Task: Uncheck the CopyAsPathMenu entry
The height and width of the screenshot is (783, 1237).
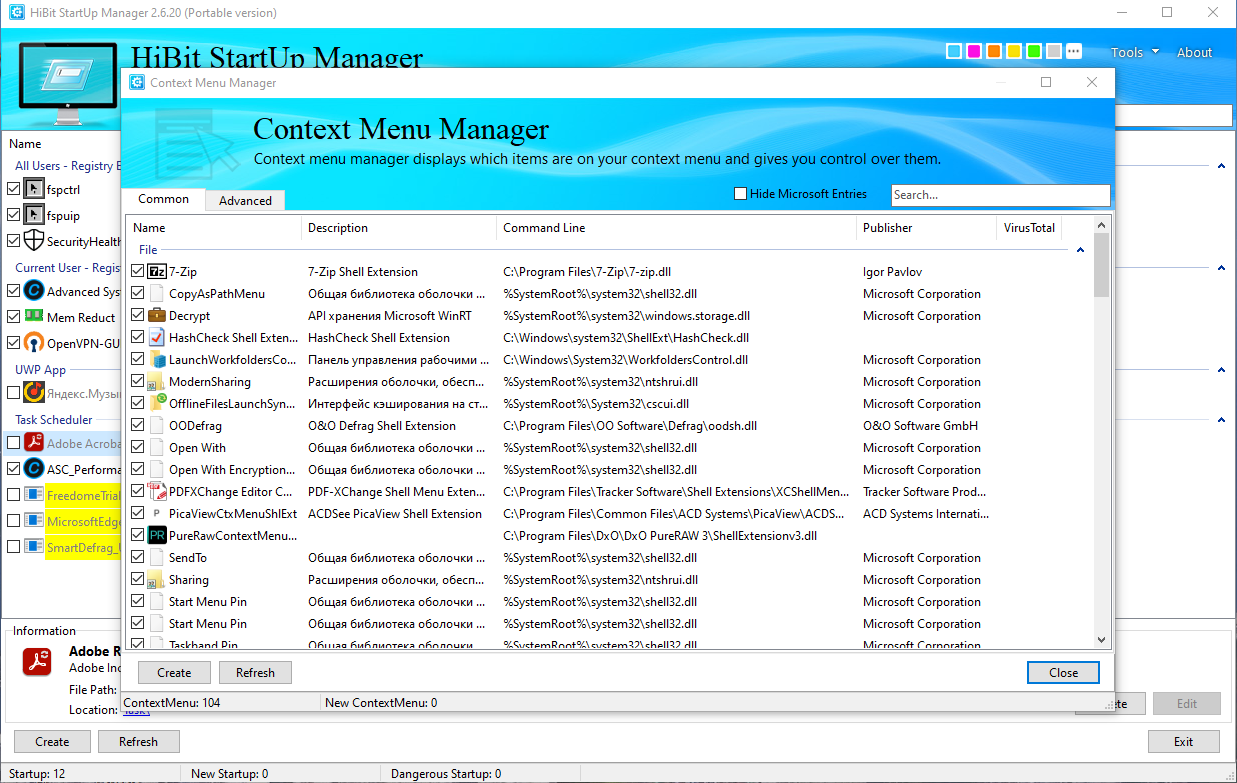Action: pyautogui.click(x=138, y=294)
